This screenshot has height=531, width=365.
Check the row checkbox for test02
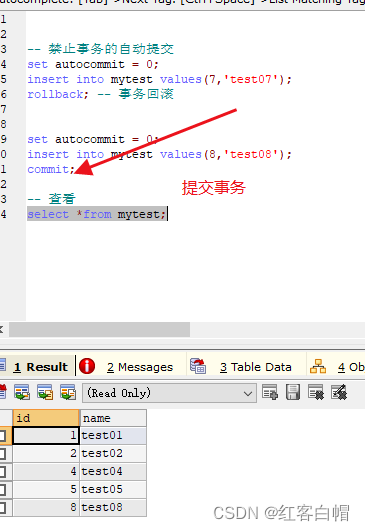pyautogui.click(x=3, y=453)
